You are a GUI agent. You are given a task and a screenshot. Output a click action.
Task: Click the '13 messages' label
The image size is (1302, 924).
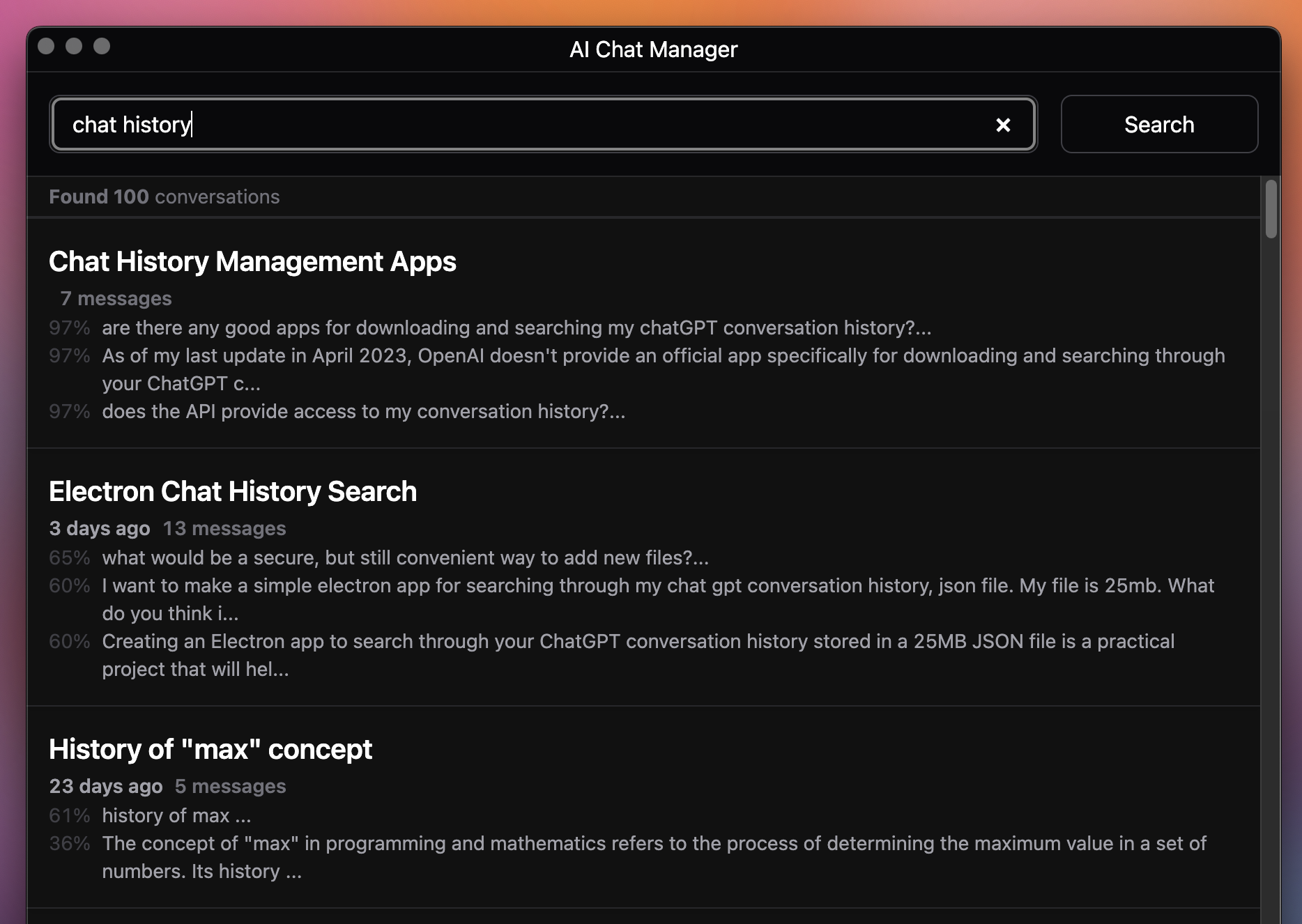(x=224, y=528)
